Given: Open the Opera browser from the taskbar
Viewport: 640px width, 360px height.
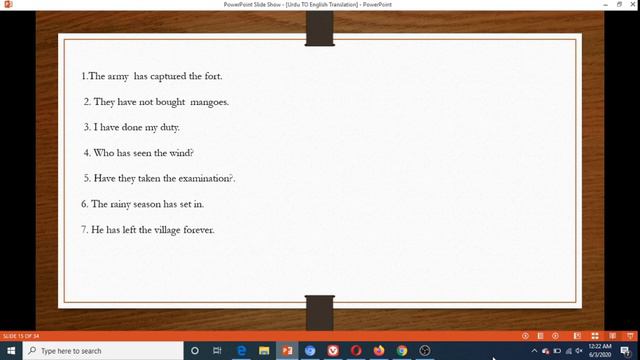Looking at the screenshot, I should pos(356,351).
